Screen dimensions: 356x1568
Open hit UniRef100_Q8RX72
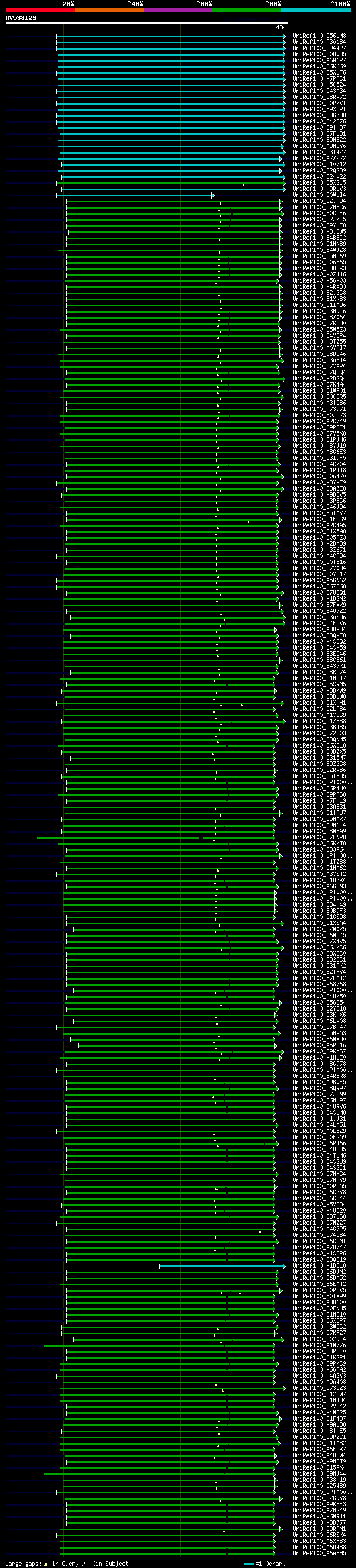(x=319, y=97)
